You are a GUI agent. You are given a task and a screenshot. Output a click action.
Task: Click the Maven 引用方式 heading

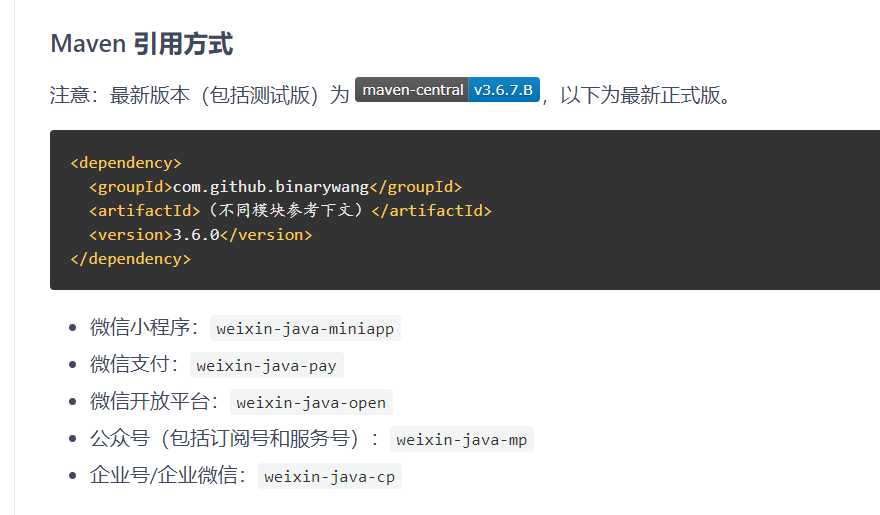pos(141,44)
